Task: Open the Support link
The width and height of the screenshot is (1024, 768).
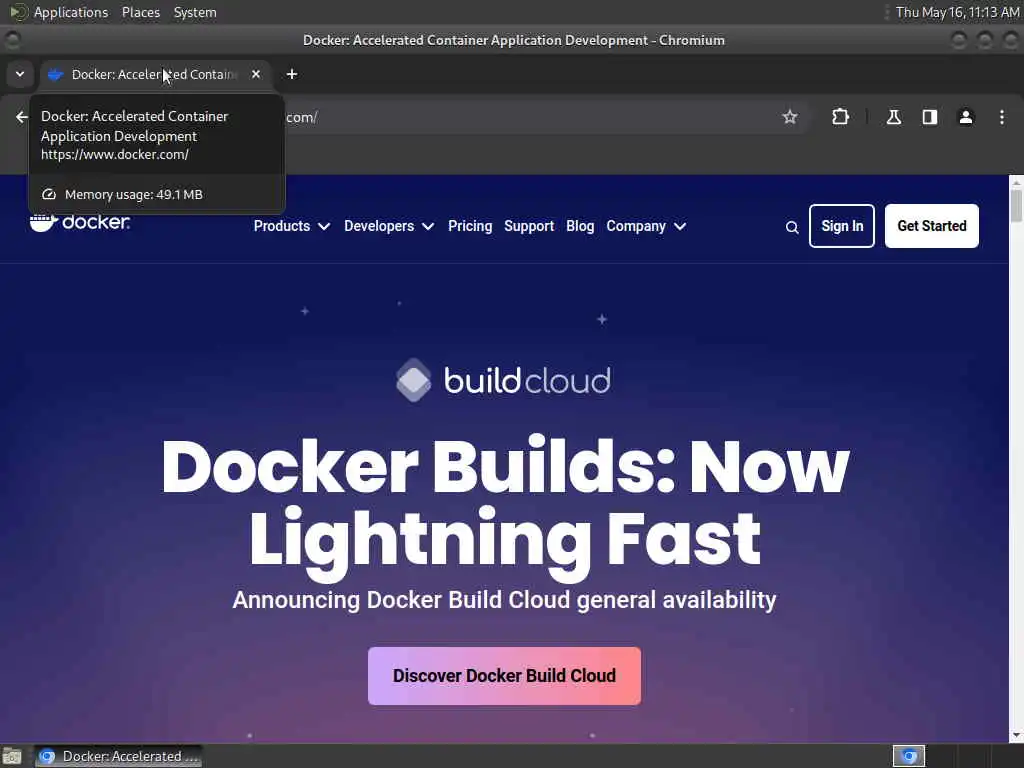Action: tap(528, 226)
